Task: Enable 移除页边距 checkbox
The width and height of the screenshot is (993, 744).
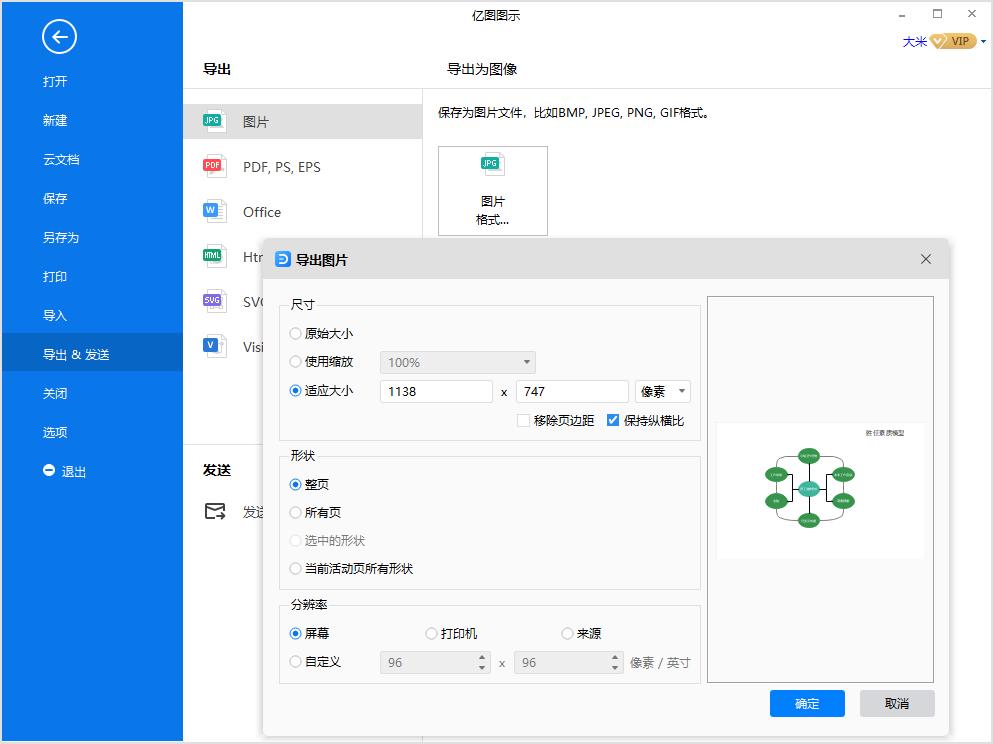Action: click(523, 420)
